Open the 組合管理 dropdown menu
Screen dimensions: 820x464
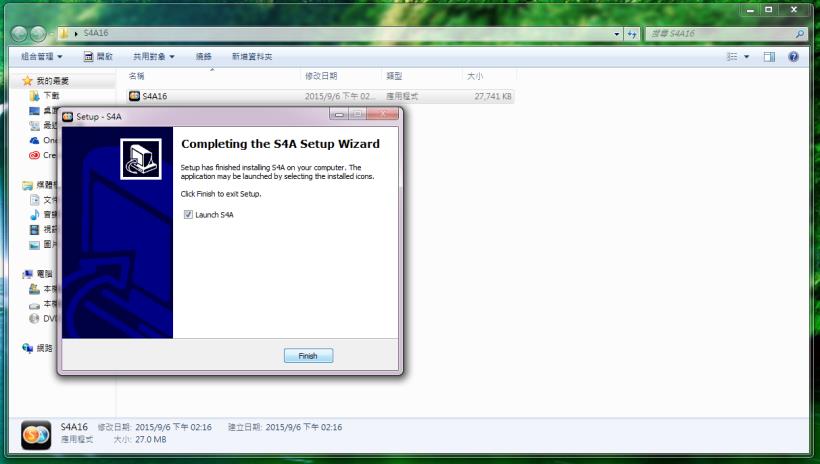[x=42, y=57]
